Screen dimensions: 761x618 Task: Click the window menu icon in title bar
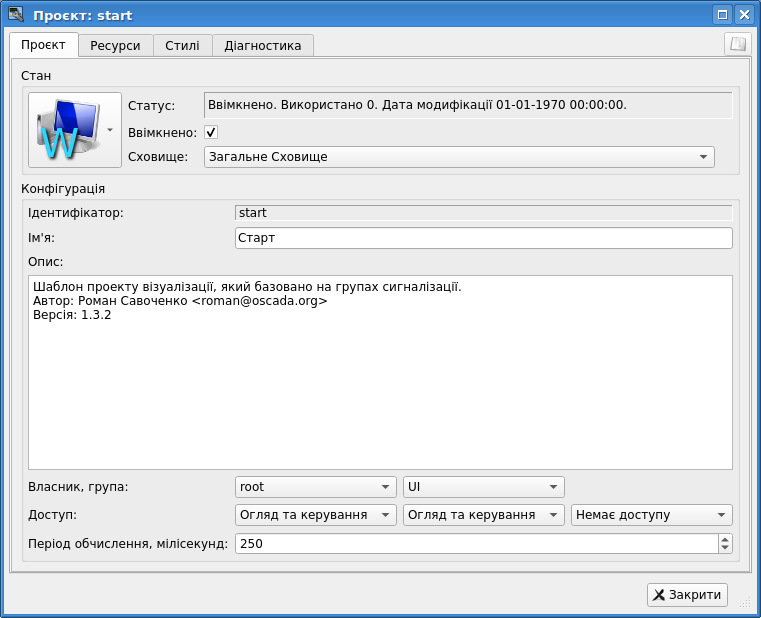point(15,15)
